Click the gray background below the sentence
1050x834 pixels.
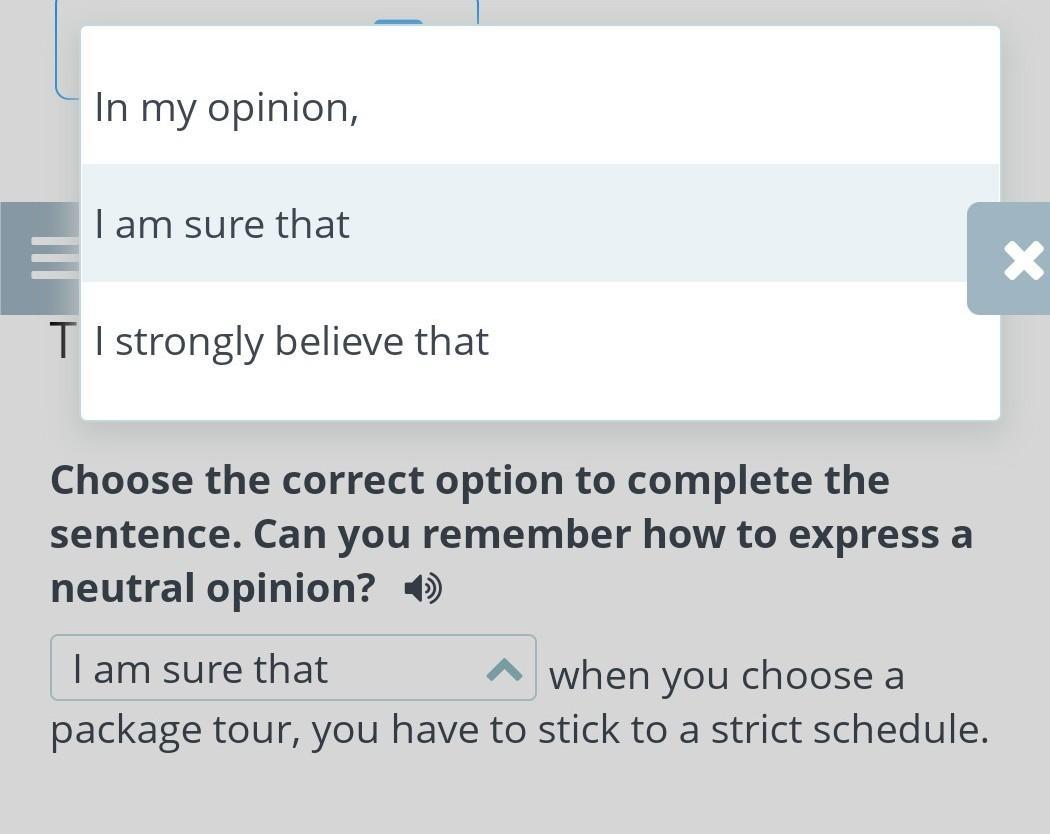[525, 795]
